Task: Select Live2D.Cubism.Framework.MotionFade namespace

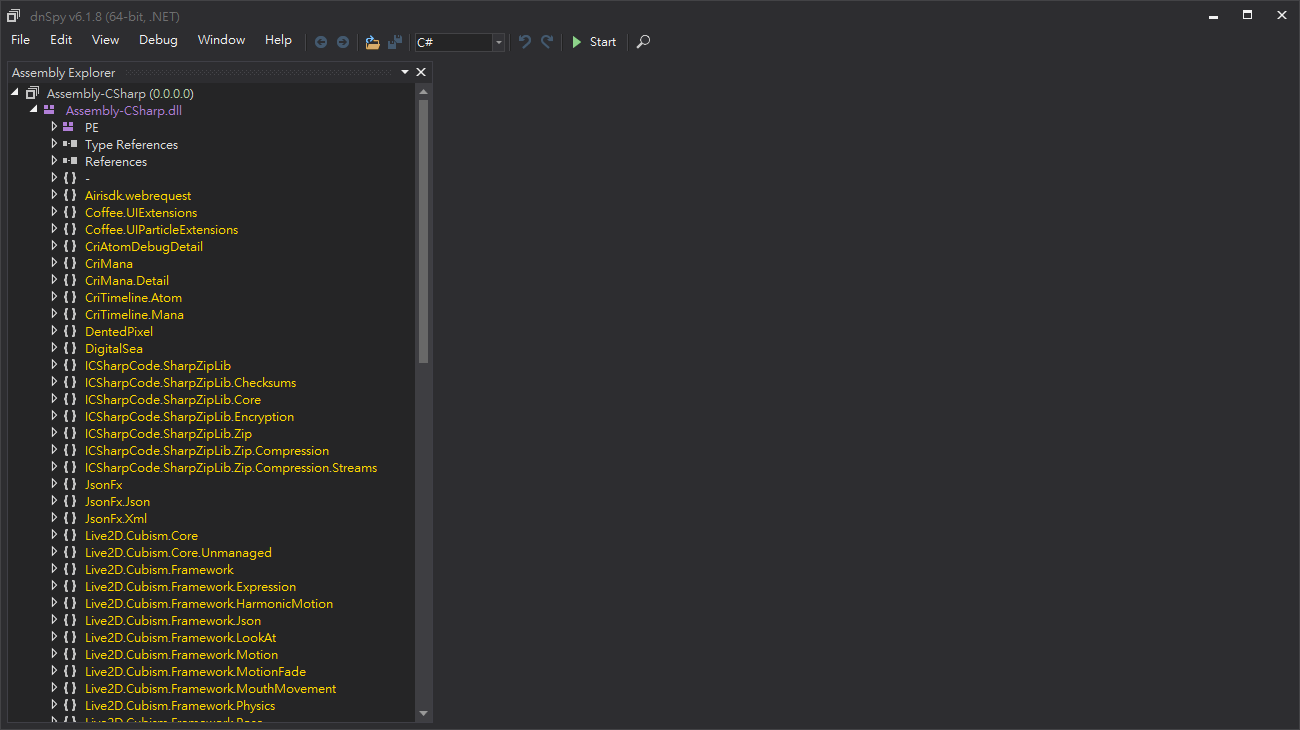Action: [x=195, y=671]
